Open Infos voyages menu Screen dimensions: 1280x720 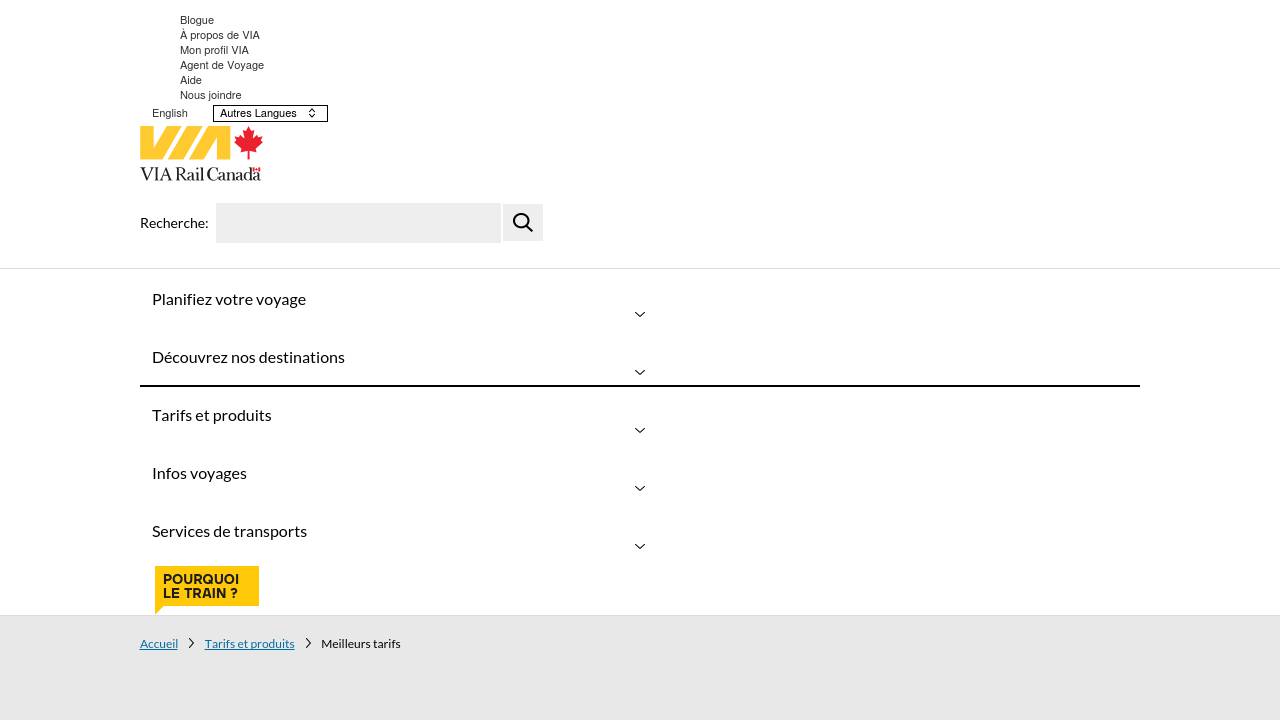coord(199,473)
